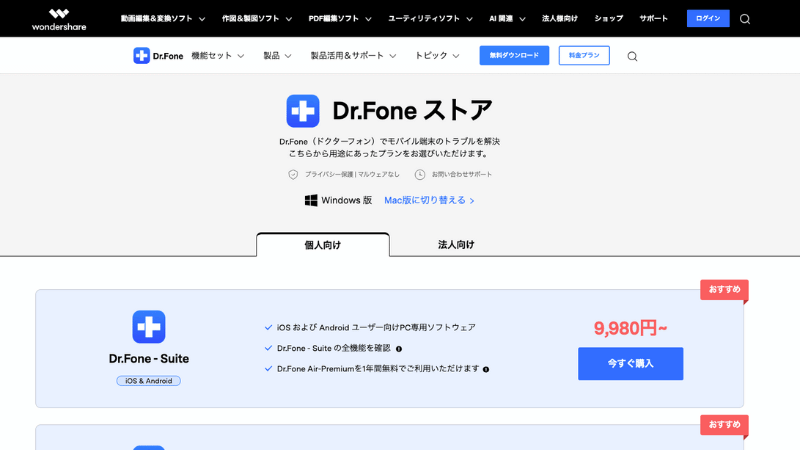Click the privacy protection shield icon
Viewport: 800px width, 450px height.
293,174
